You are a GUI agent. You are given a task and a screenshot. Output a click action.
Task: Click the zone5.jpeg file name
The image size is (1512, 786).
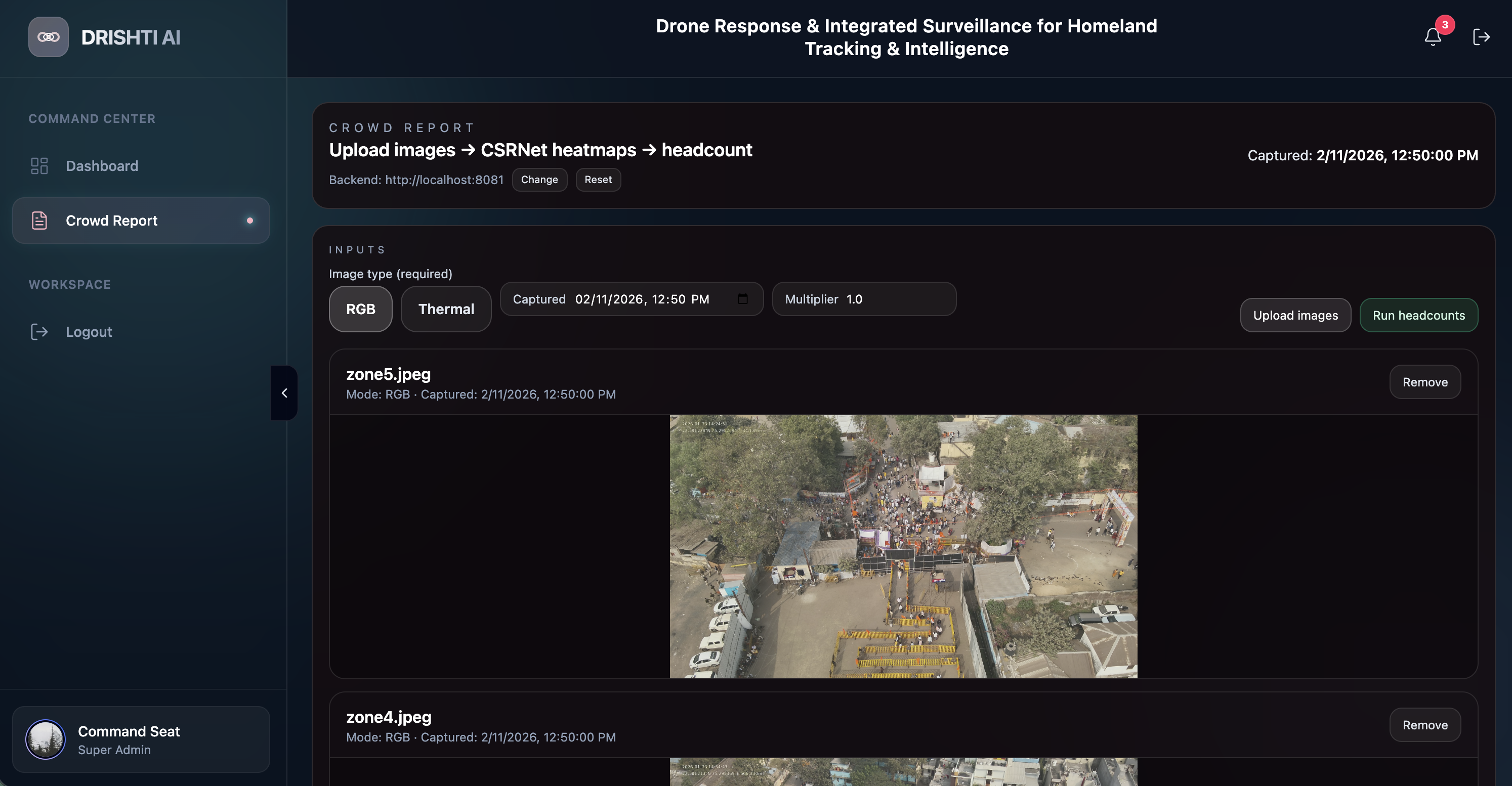[389, 374]
